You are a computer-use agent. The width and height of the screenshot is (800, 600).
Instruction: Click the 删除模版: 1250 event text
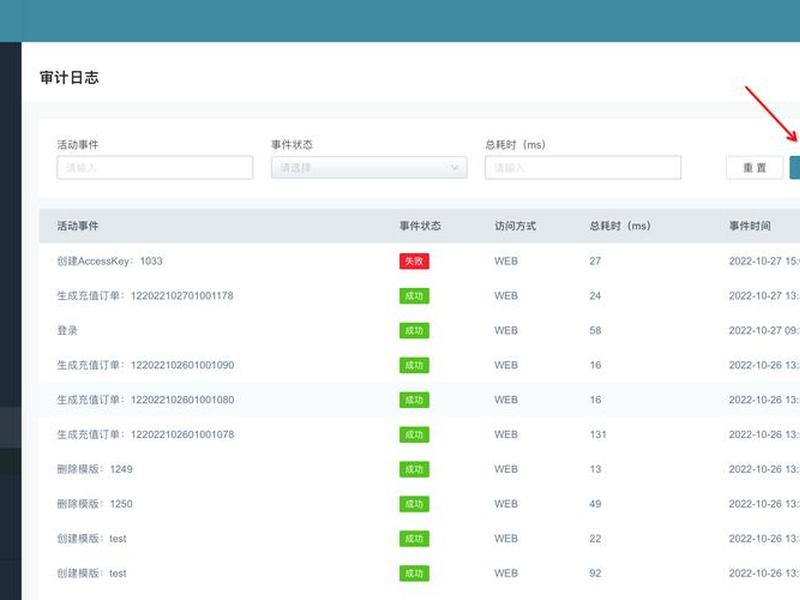94,504
